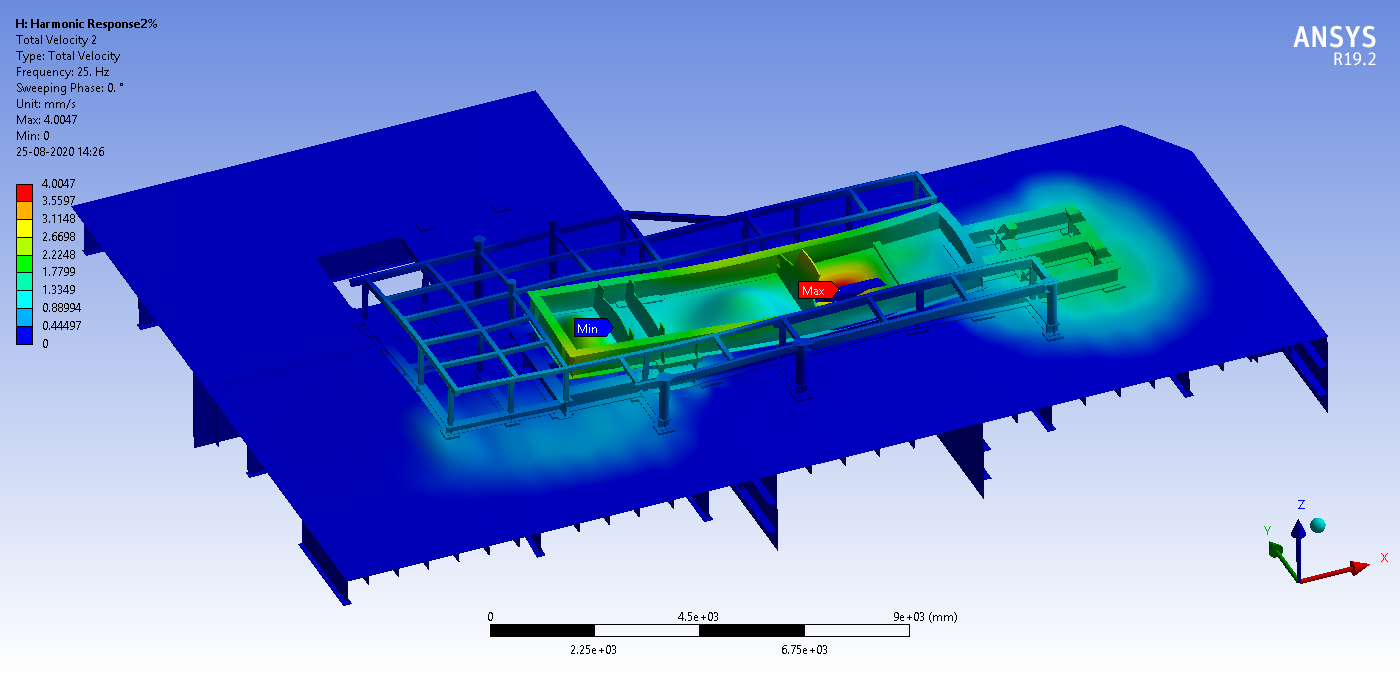Screen dimensions: 1400x675
Task: Click the red Max probe label
Action: click(x=815, y=290)
